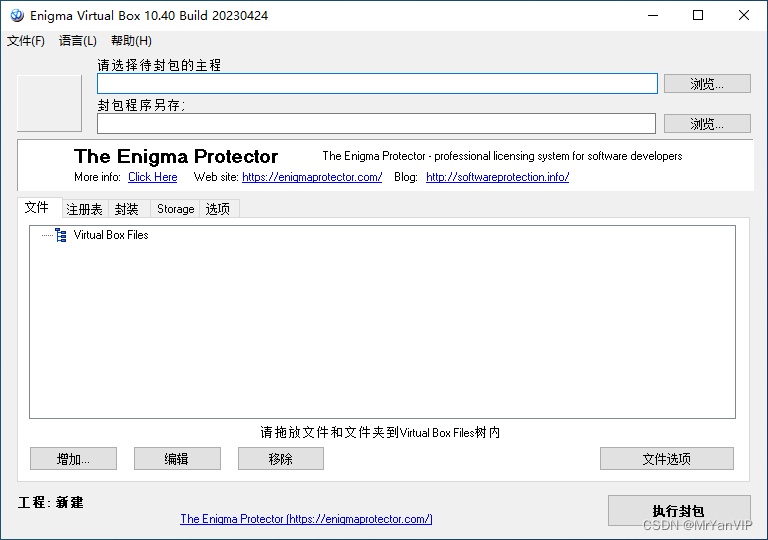Click the 编辑 button
Viewport: 768px width, 540px height.
[177, 459]
